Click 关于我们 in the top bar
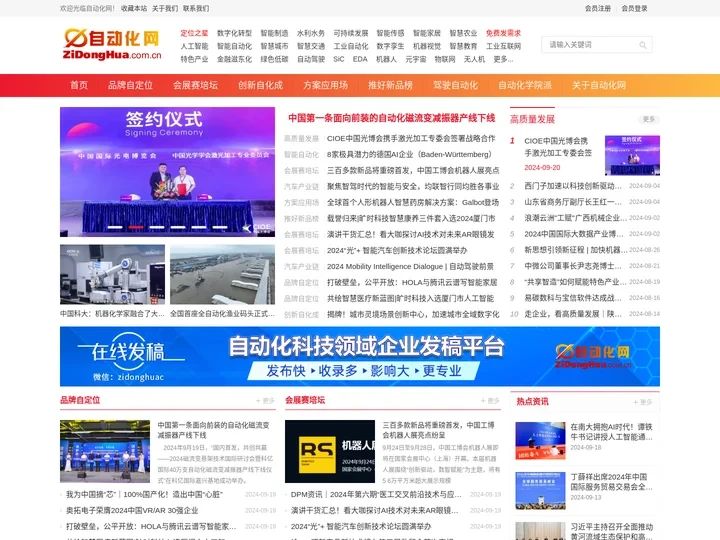The image size is (720, 540). tap(165, 8)
